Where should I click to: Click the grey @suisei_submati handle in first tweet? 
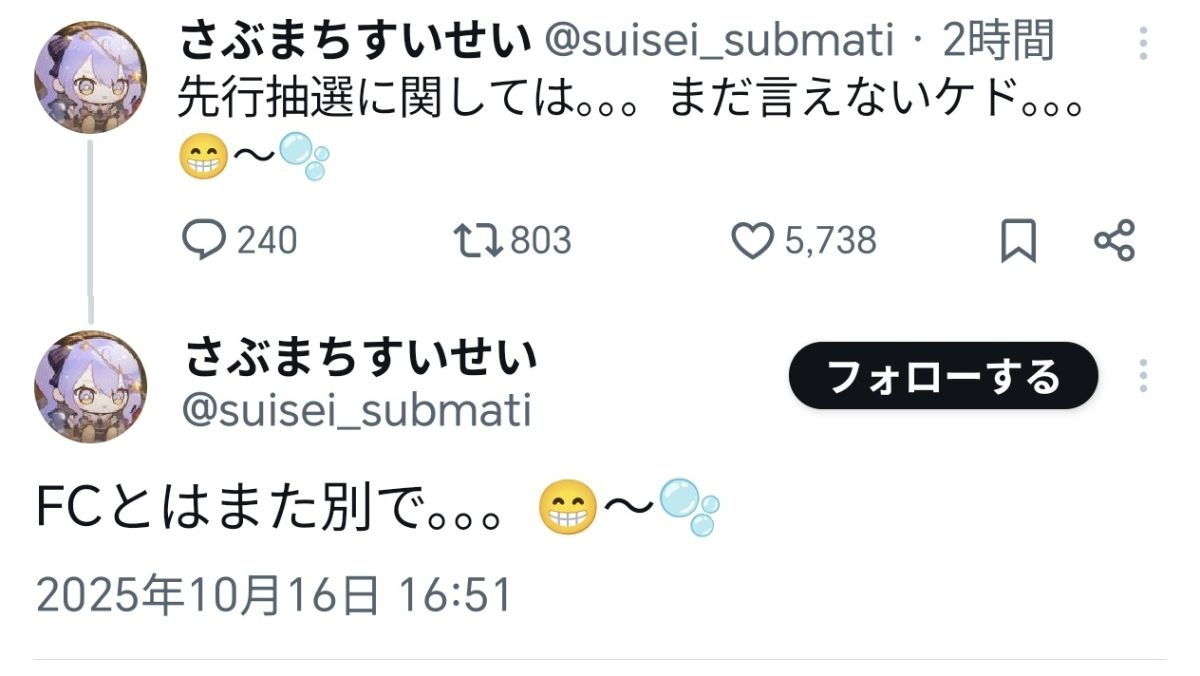coord(718,42)
